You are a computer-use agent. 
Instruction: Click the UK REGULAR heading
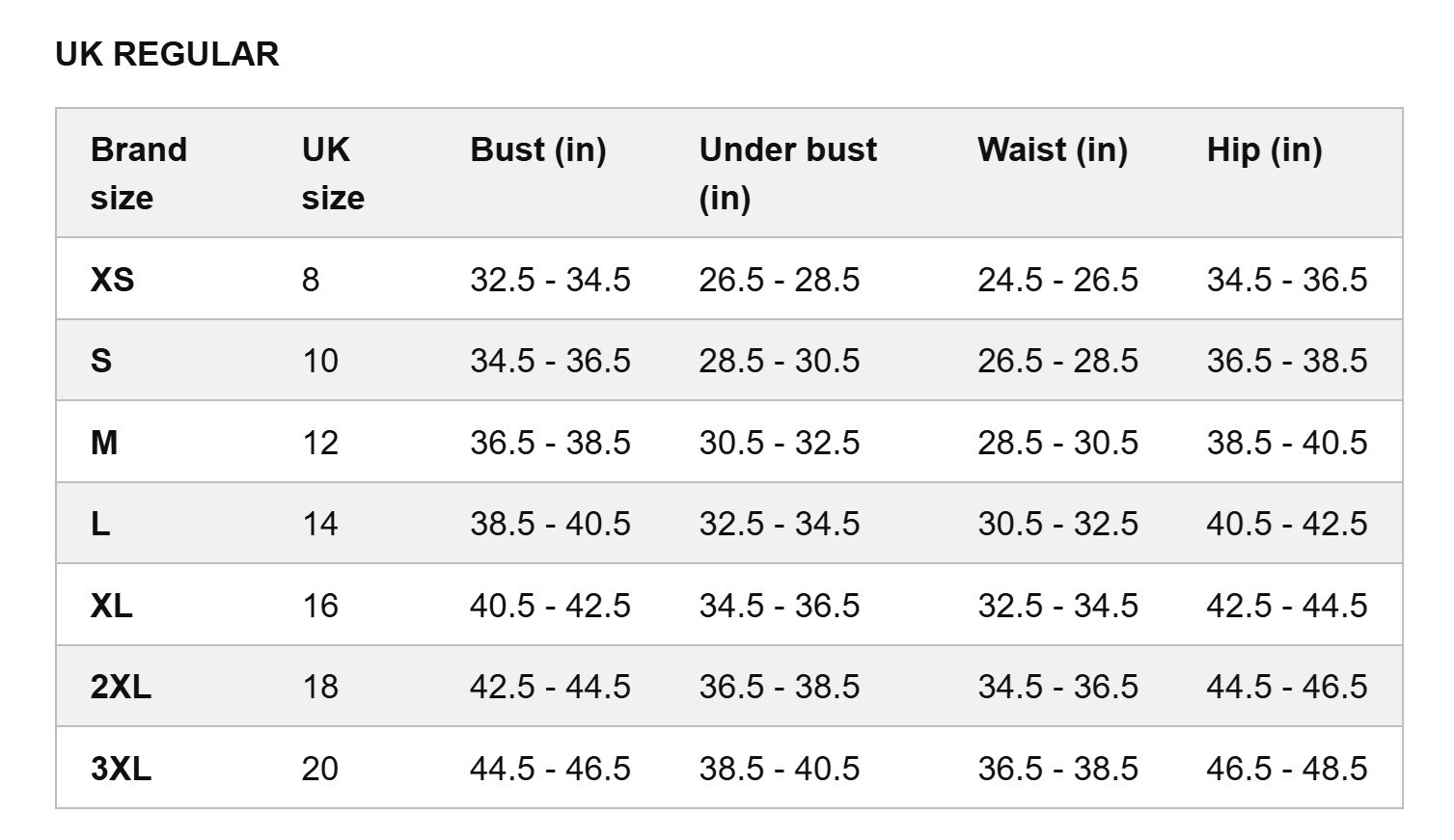tap(167, 54)
